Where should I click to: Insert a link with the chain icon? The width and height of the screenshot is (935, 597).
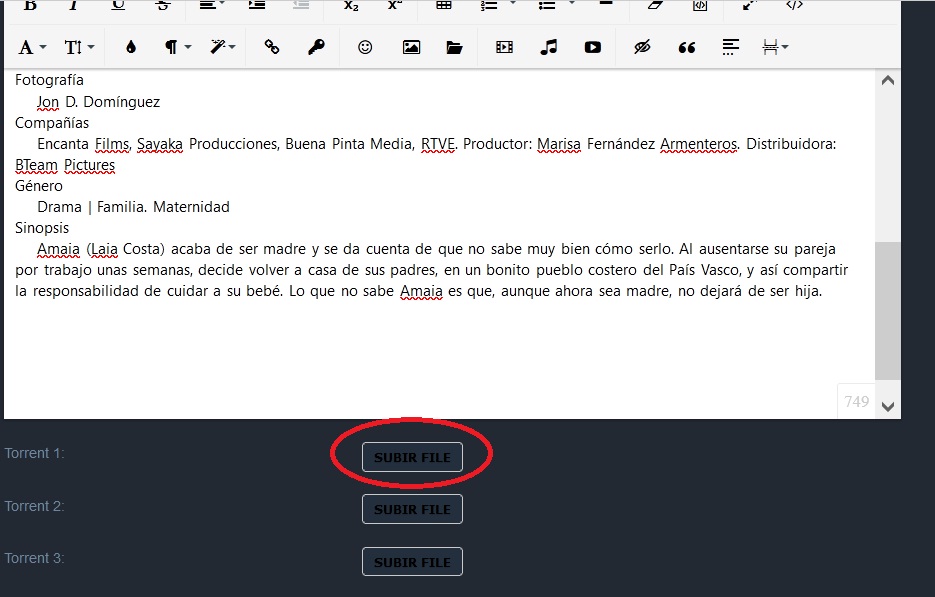pyautogui.click(x=271, y=47)
